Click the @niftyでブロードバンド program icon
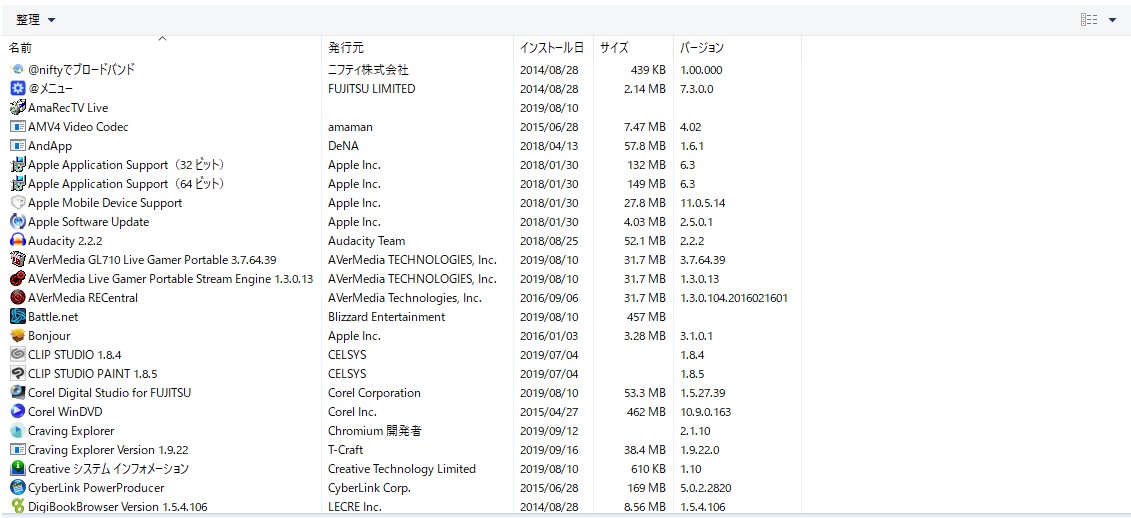Viewport: 1131px width, 518px height. [18, 70]
